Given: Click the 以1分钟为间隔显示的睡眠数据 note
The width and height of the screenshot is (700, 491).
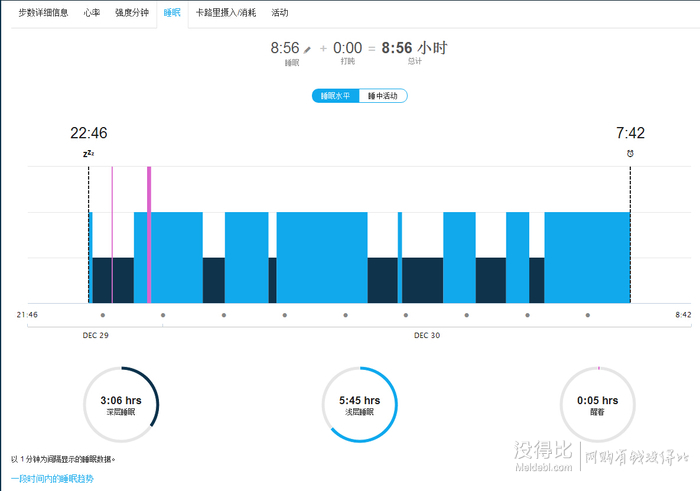Looking at the screenshot, I should tap(63, 459).
